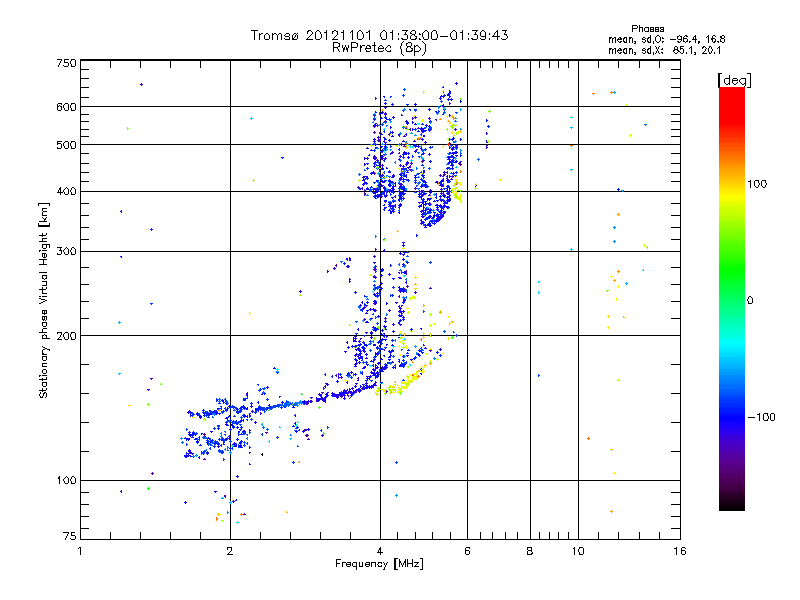The height and width of the screenshot is (600, 800).
Task: Click the y-axis tick label '75'
Action: (70, 536)
